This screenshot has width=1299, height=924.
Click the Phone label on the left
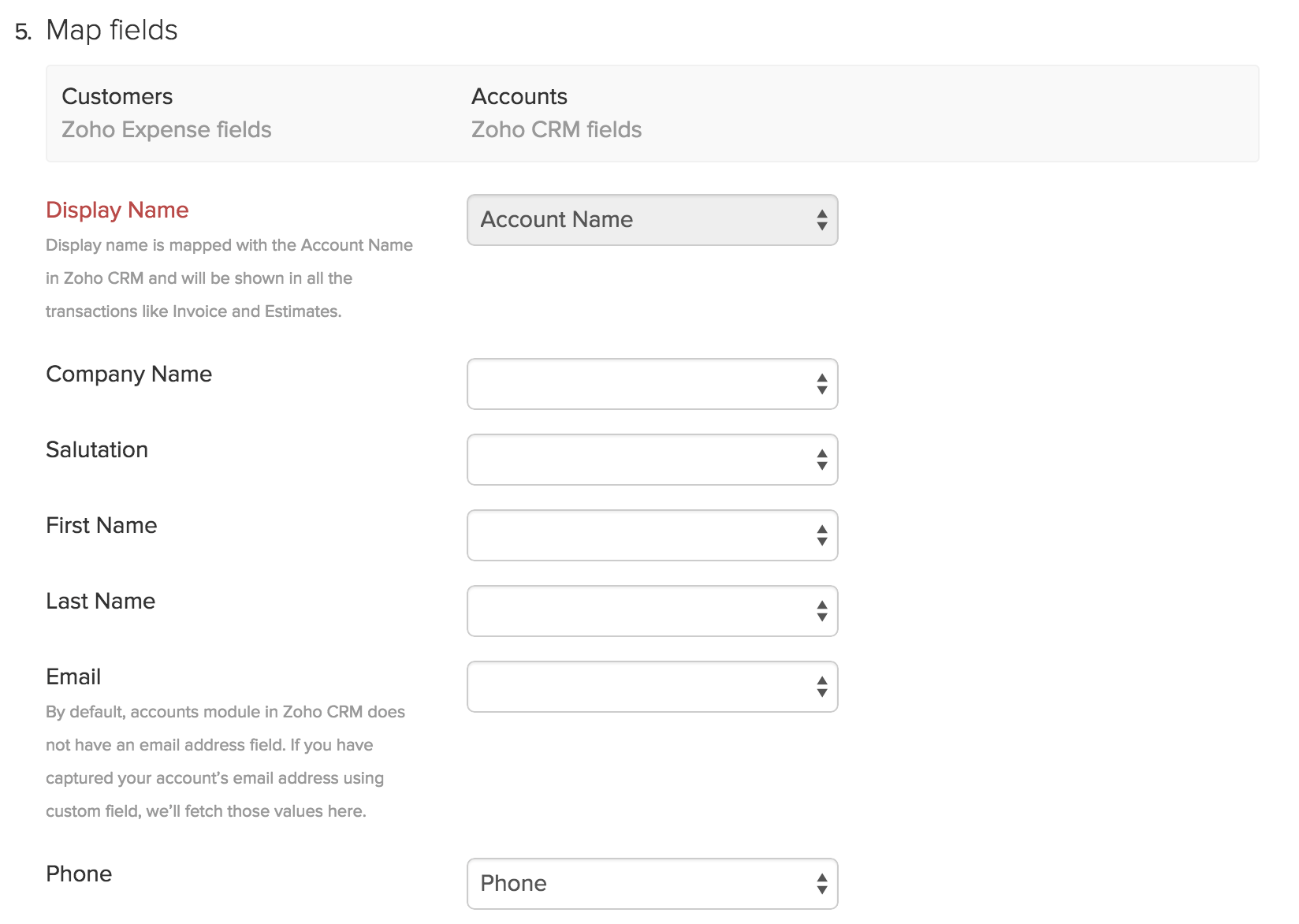click(79, 874)
